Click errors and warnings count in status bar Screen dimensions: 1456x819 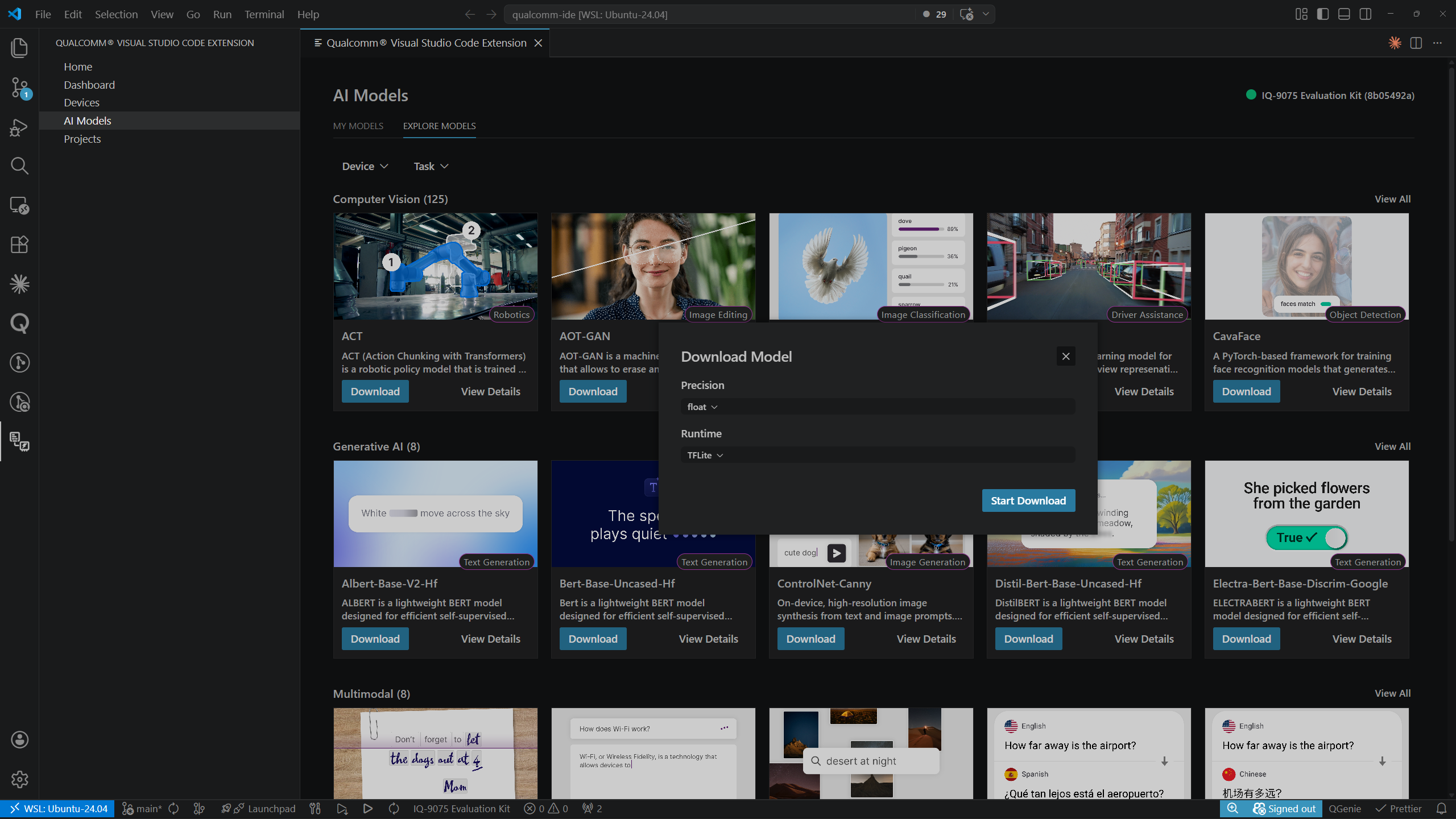click(546, 808)
